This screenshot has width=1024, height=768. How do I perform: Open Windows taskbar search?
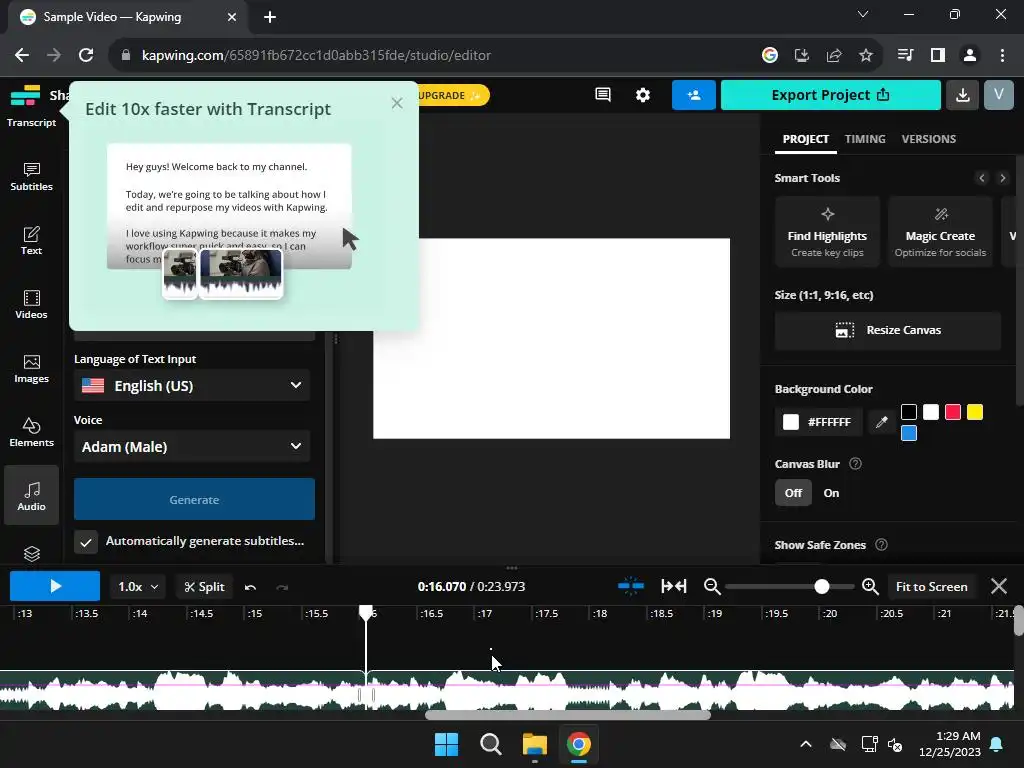pos(490,744)
